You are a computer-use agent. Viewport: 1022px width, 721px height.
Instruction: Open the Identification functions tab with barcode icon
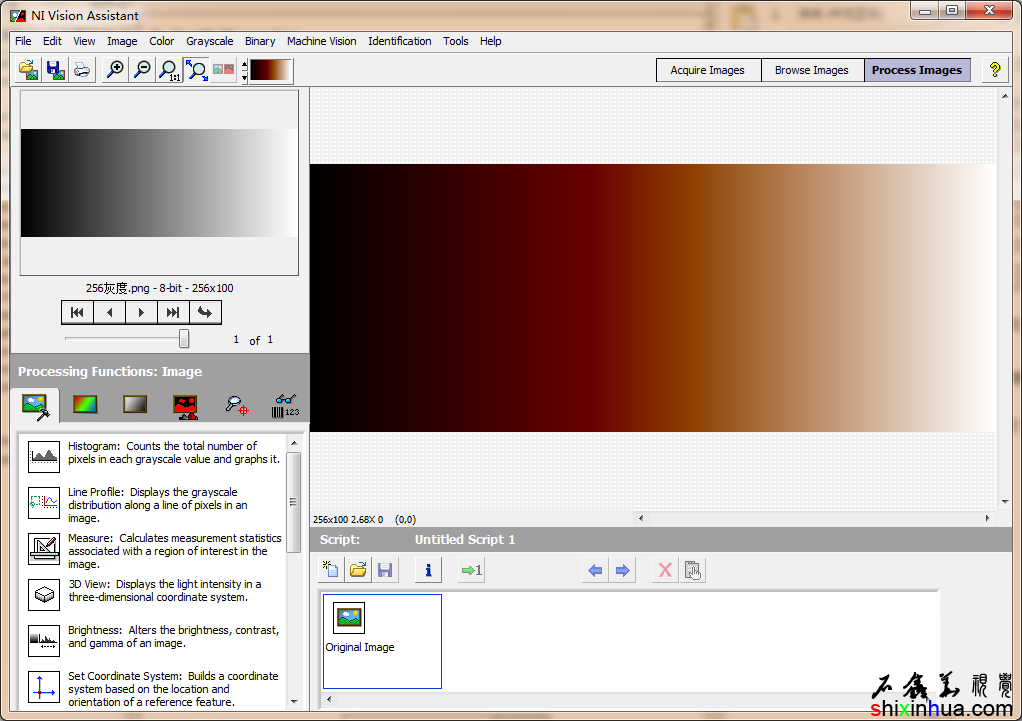pos(284,405)
